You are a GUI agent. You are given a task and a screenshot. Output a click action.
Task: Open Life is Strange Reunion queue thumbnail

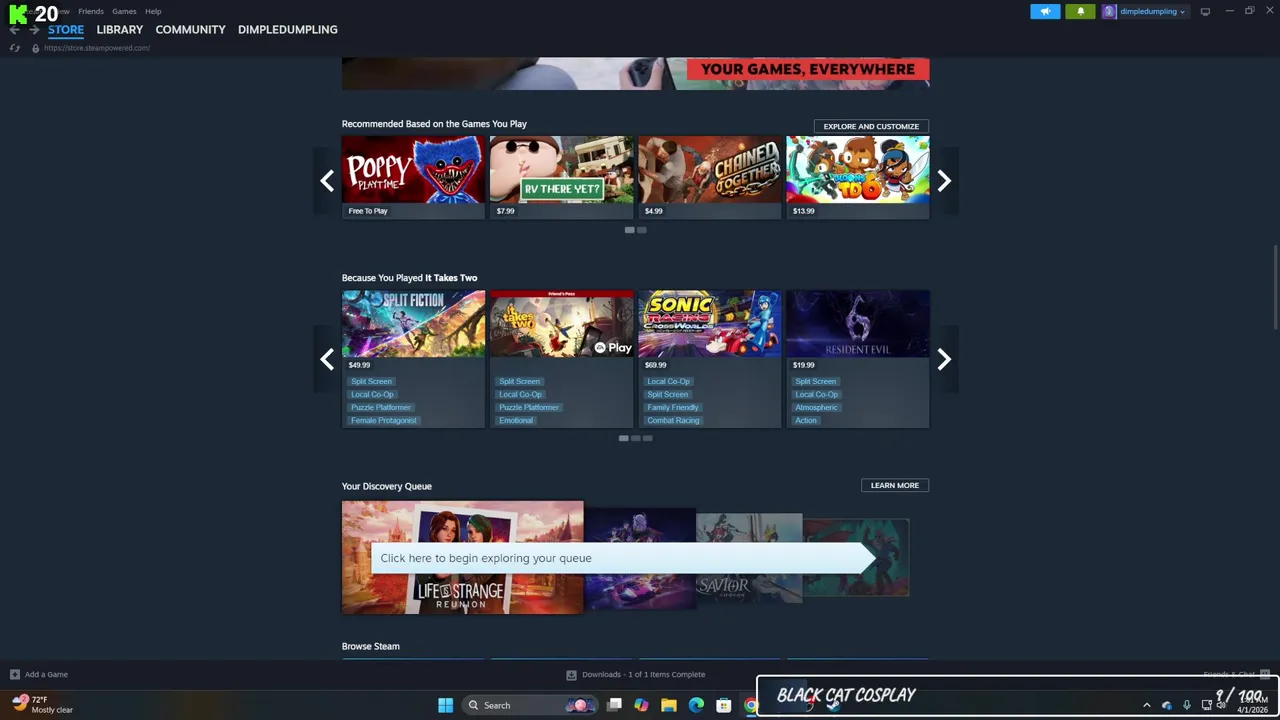click(462, 557)
